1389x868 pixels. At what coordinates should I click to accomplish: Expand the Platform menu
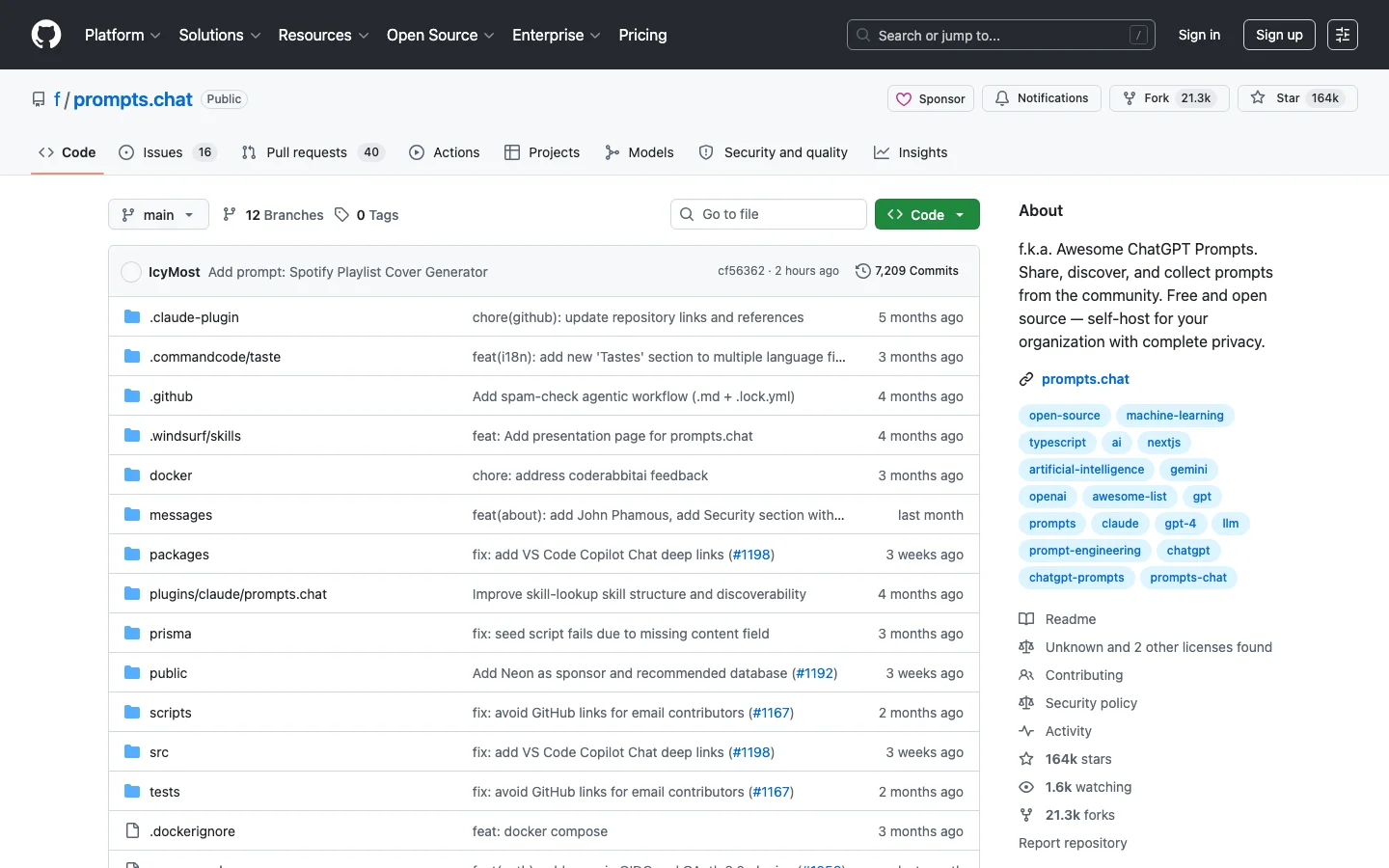[123, 35]
